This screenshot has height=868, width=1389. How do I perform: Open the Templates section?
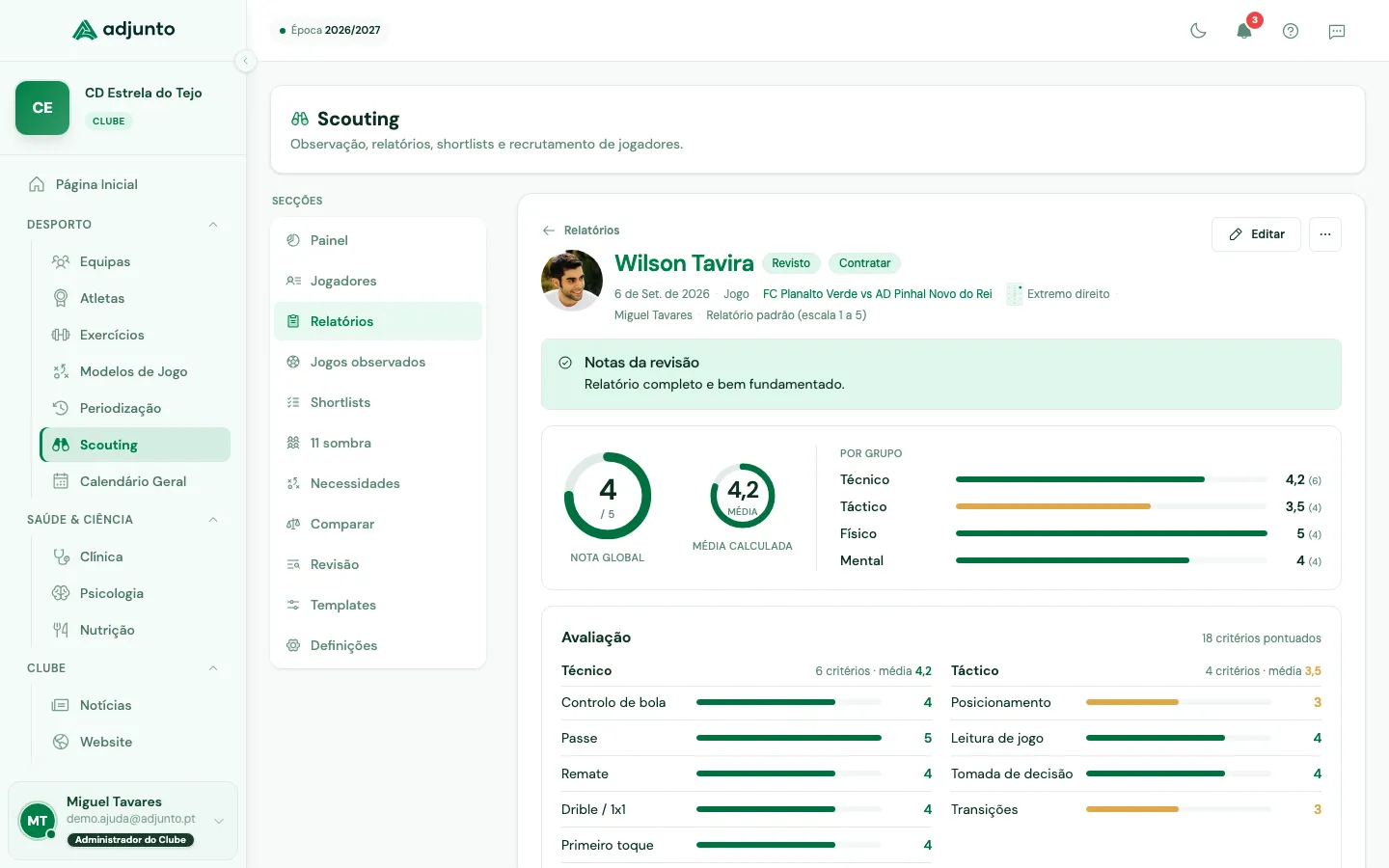click(x=378, y=605)
